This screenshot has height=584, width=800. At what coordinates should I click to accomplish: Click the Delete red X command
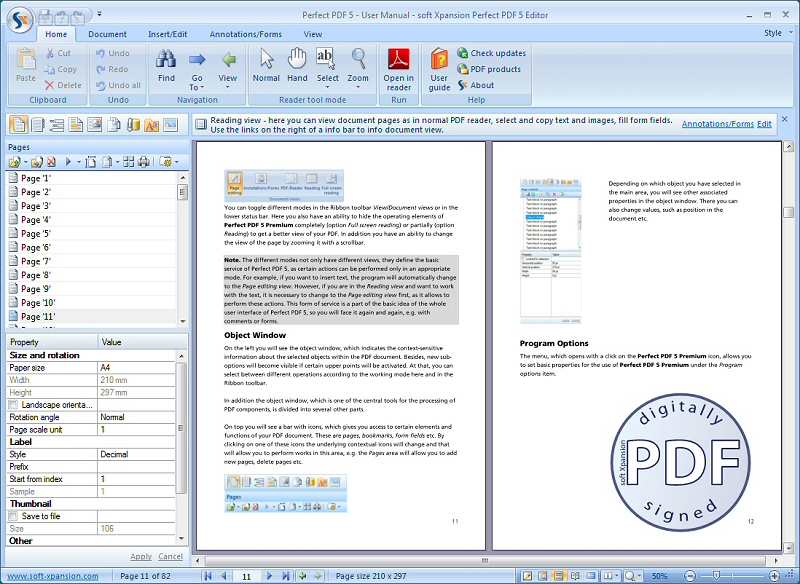click(63, 85)
